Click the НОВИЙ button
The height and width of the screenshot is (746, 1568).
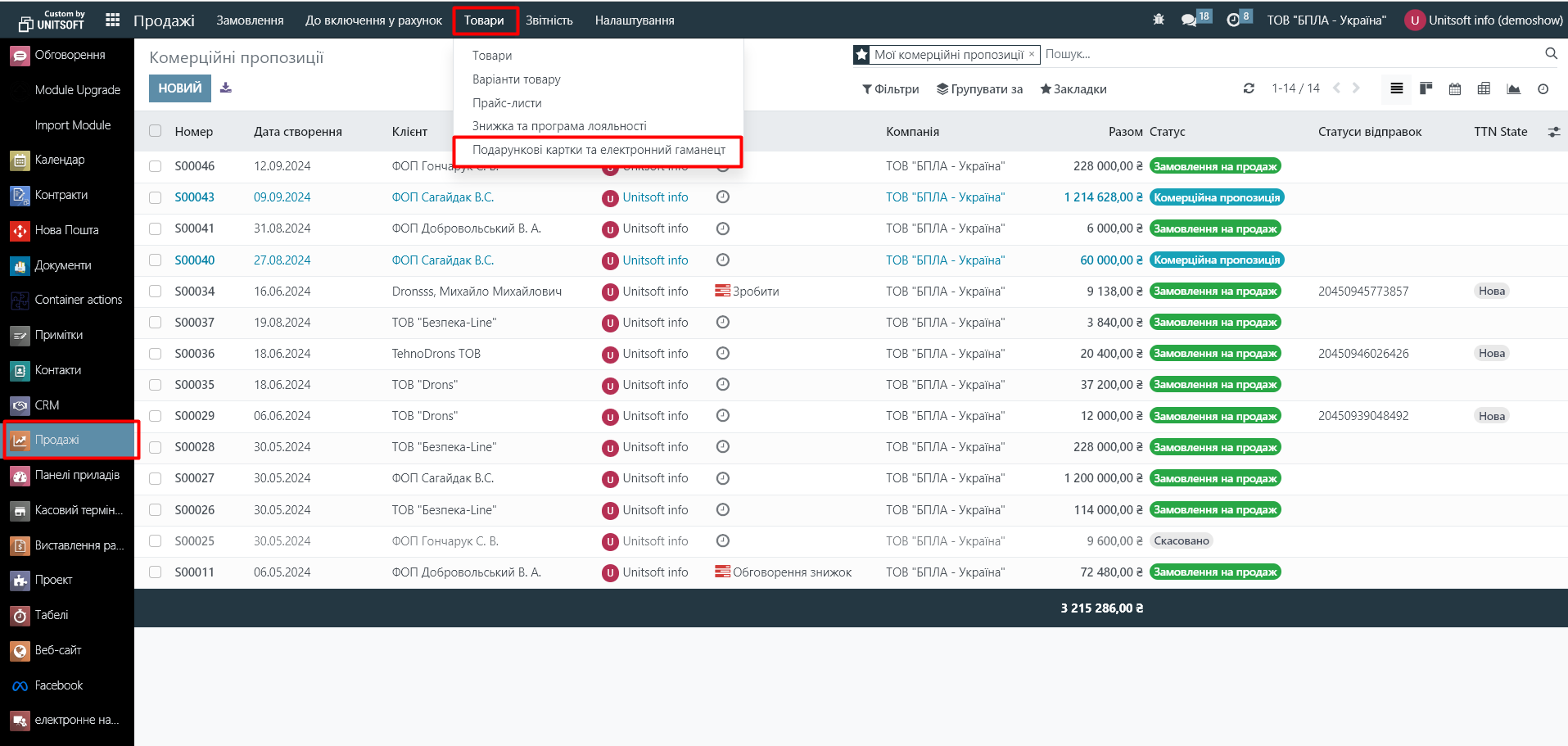pyautogui.click(x=179, y=88)
